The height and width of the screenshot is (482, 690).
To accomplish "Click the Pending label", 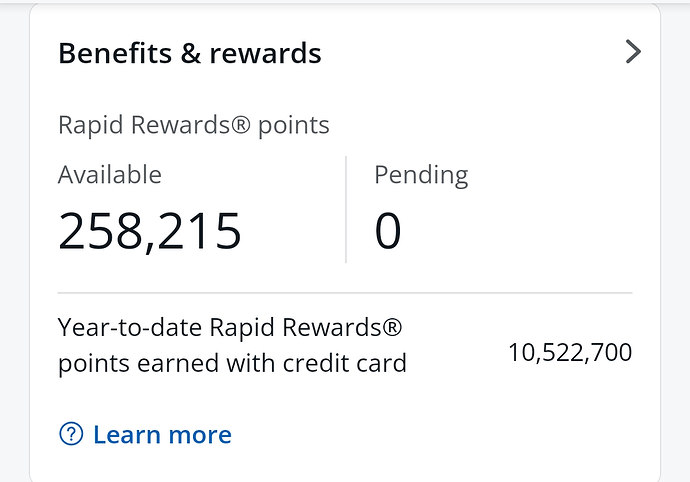I will (421, 175).
